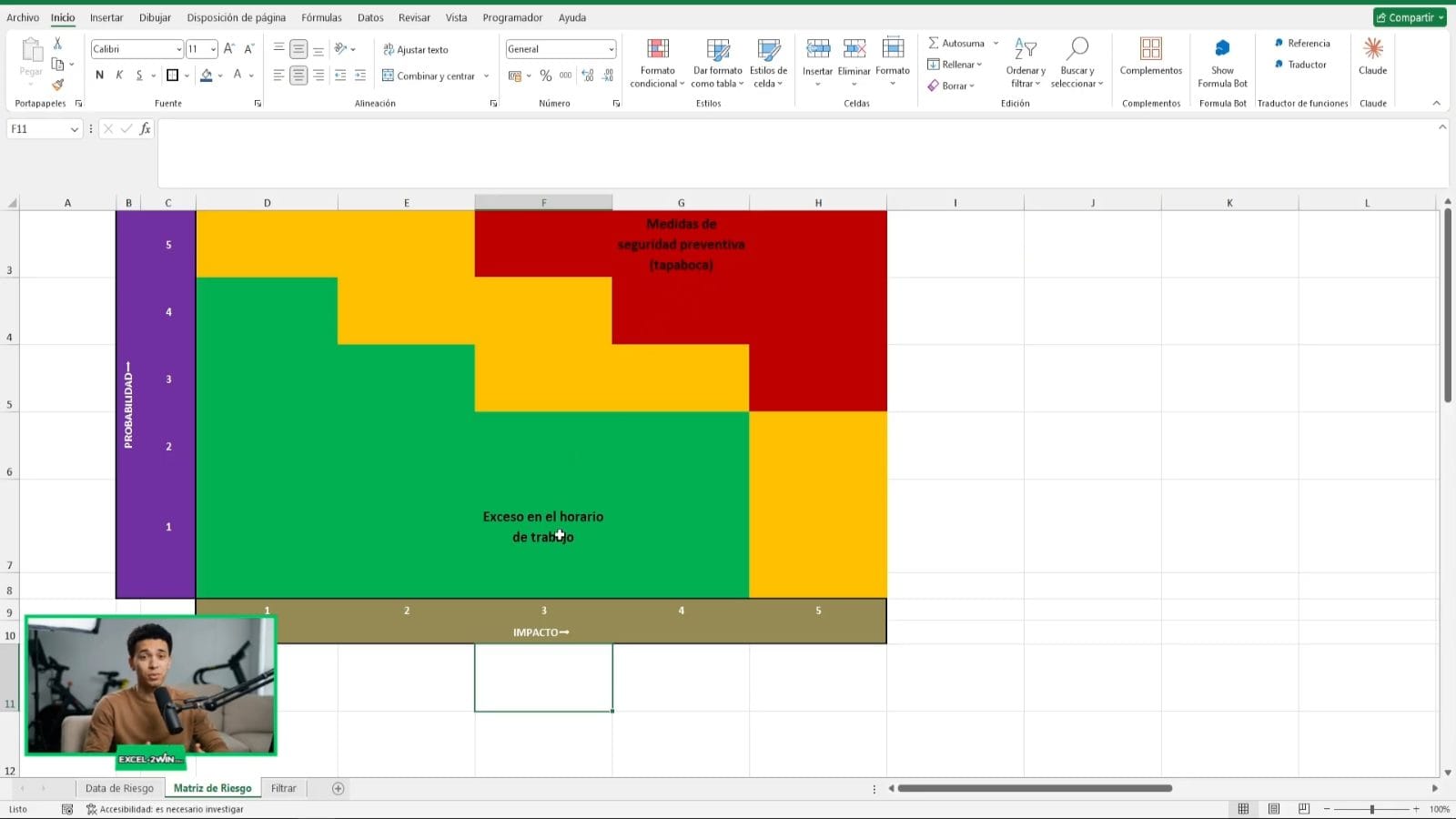This screenshot has height=819, width=1456.
Task: Click the insert function fx icon
Action: [x=145, y=129]
